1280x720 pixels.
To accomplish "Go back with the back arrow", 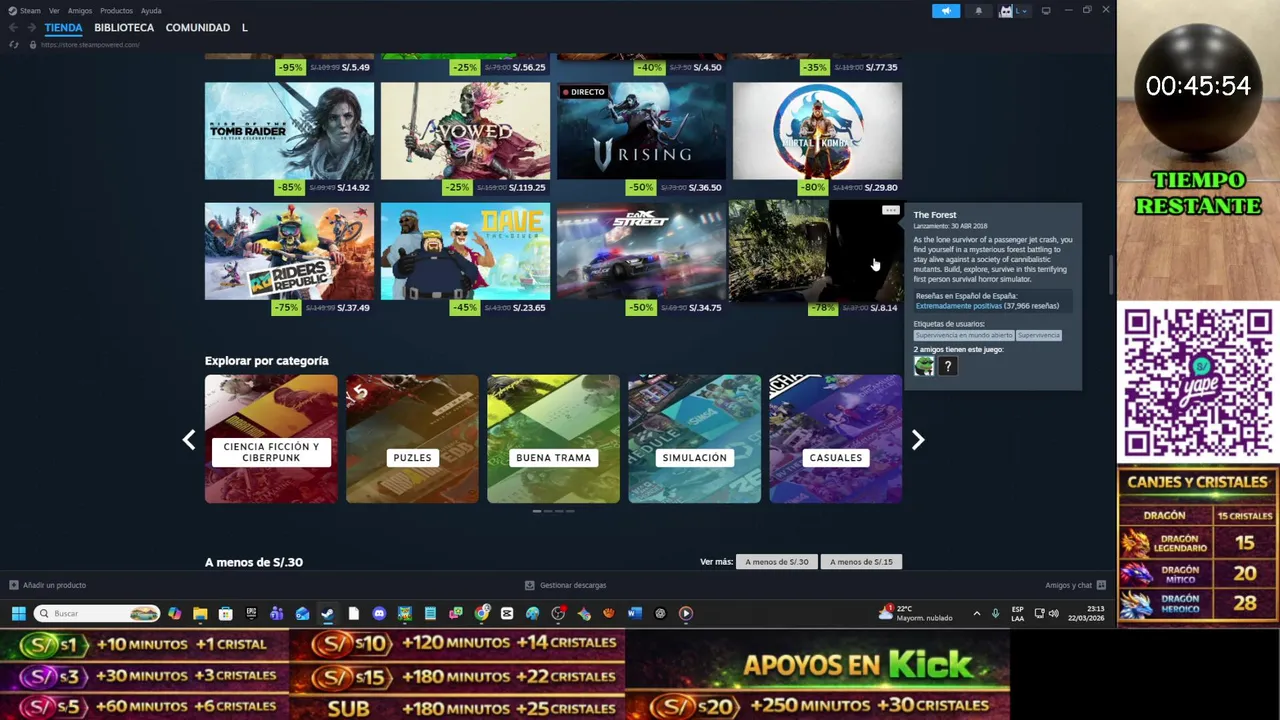I will 13,28.
